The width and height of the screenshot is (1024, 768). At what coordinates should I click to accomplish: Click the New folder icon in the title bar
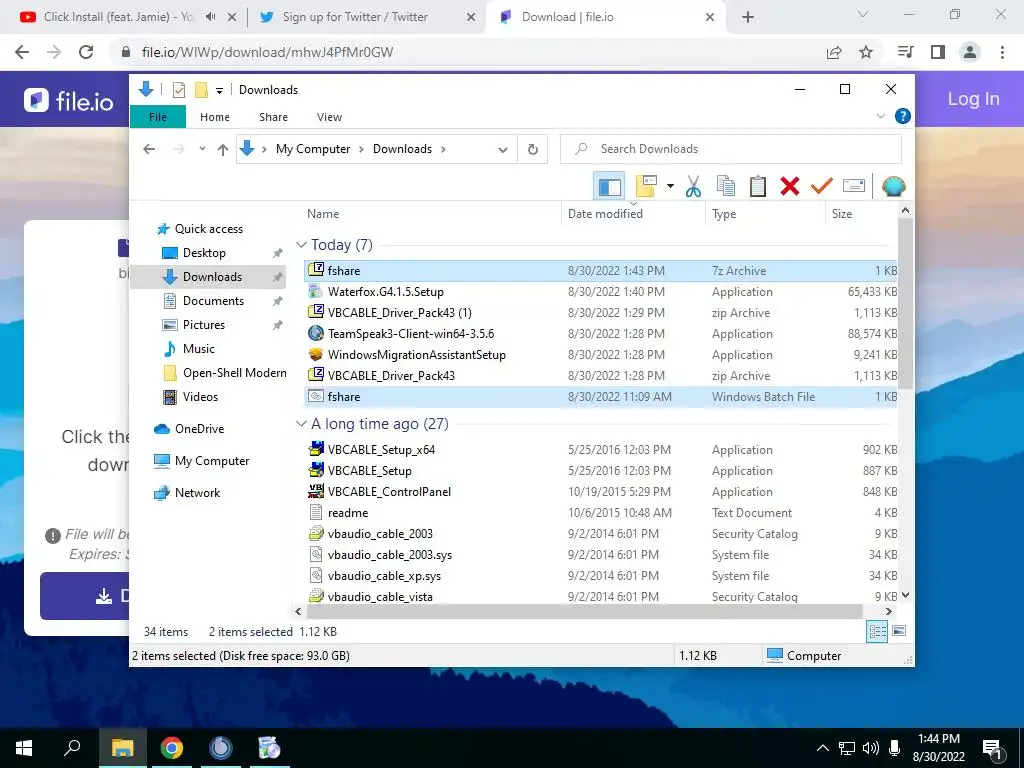[201, 90]
